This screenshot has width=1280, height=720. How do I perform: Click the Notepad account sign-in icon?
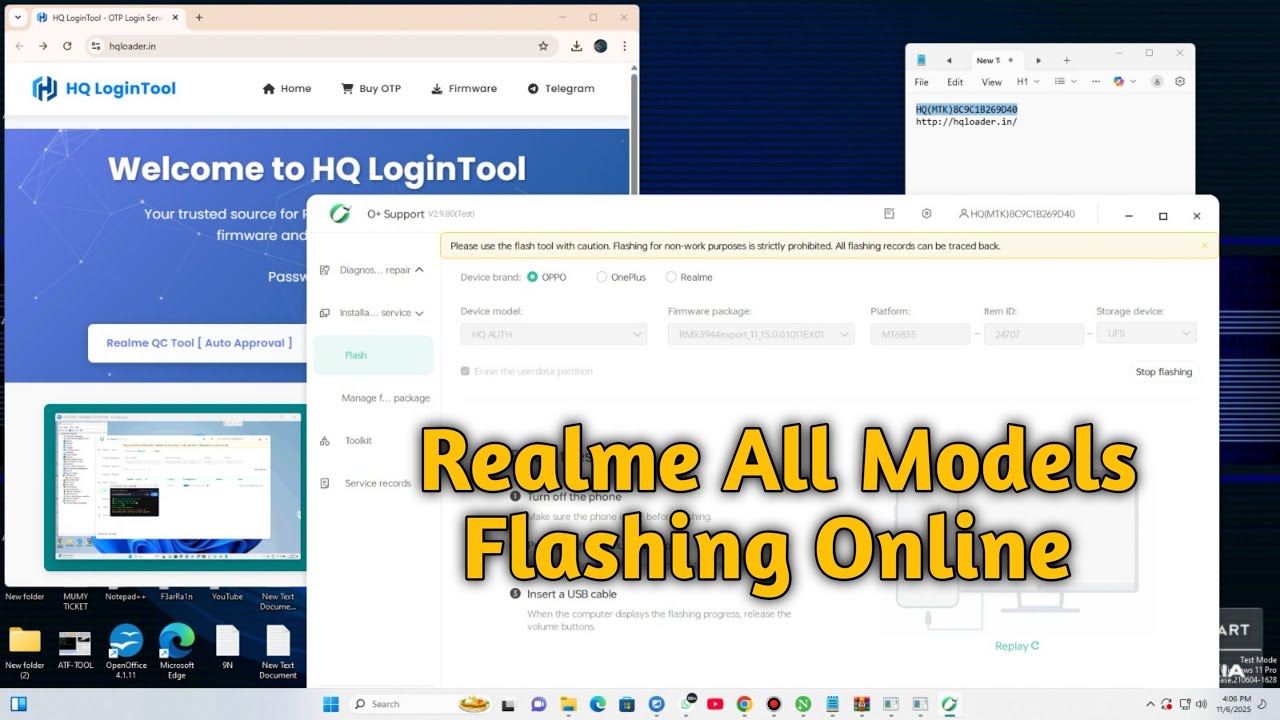(x=1157, y=82)
